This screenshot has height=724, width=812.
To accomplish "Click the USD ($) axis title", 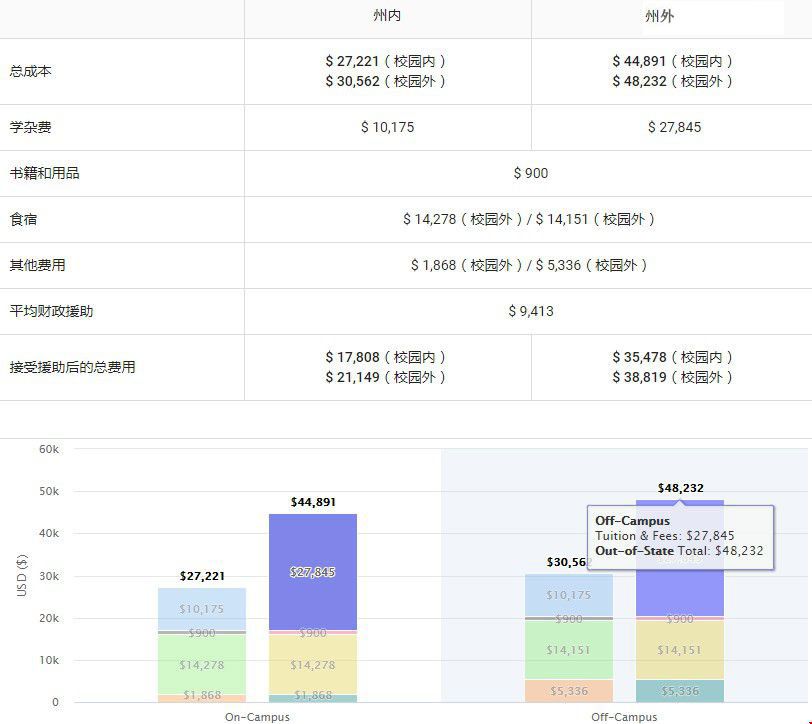I will point(21,575).
